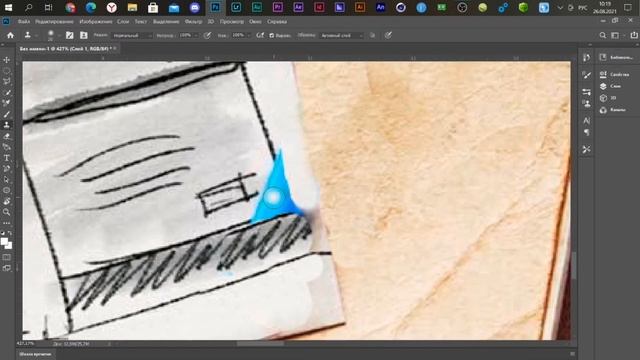This screenshot has width=640, height=360.
Task: Select the Spot Healing Brush tool
Action: 7,103
